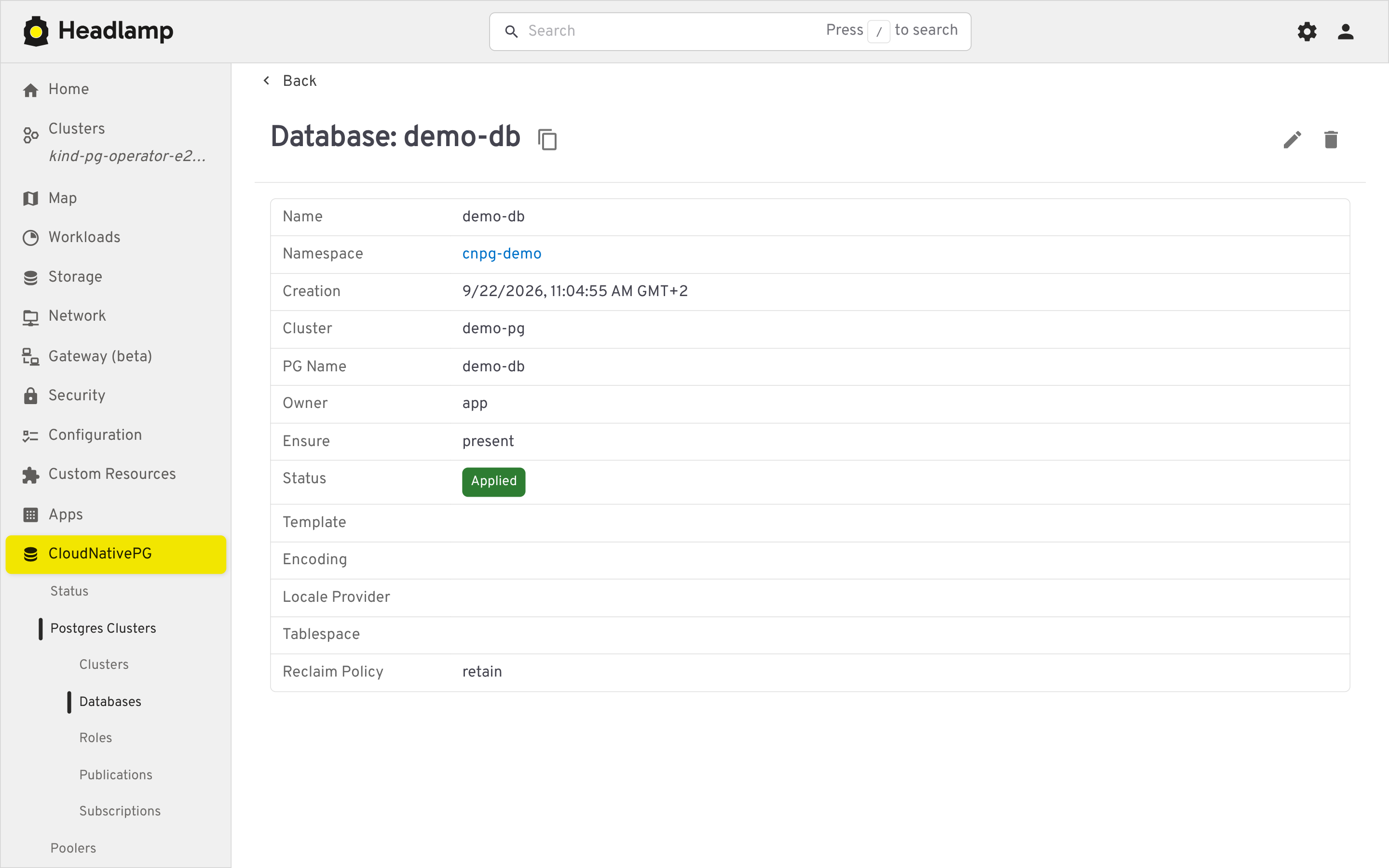
Task: Click the Clusters sidebar icon
Action: 30,135
